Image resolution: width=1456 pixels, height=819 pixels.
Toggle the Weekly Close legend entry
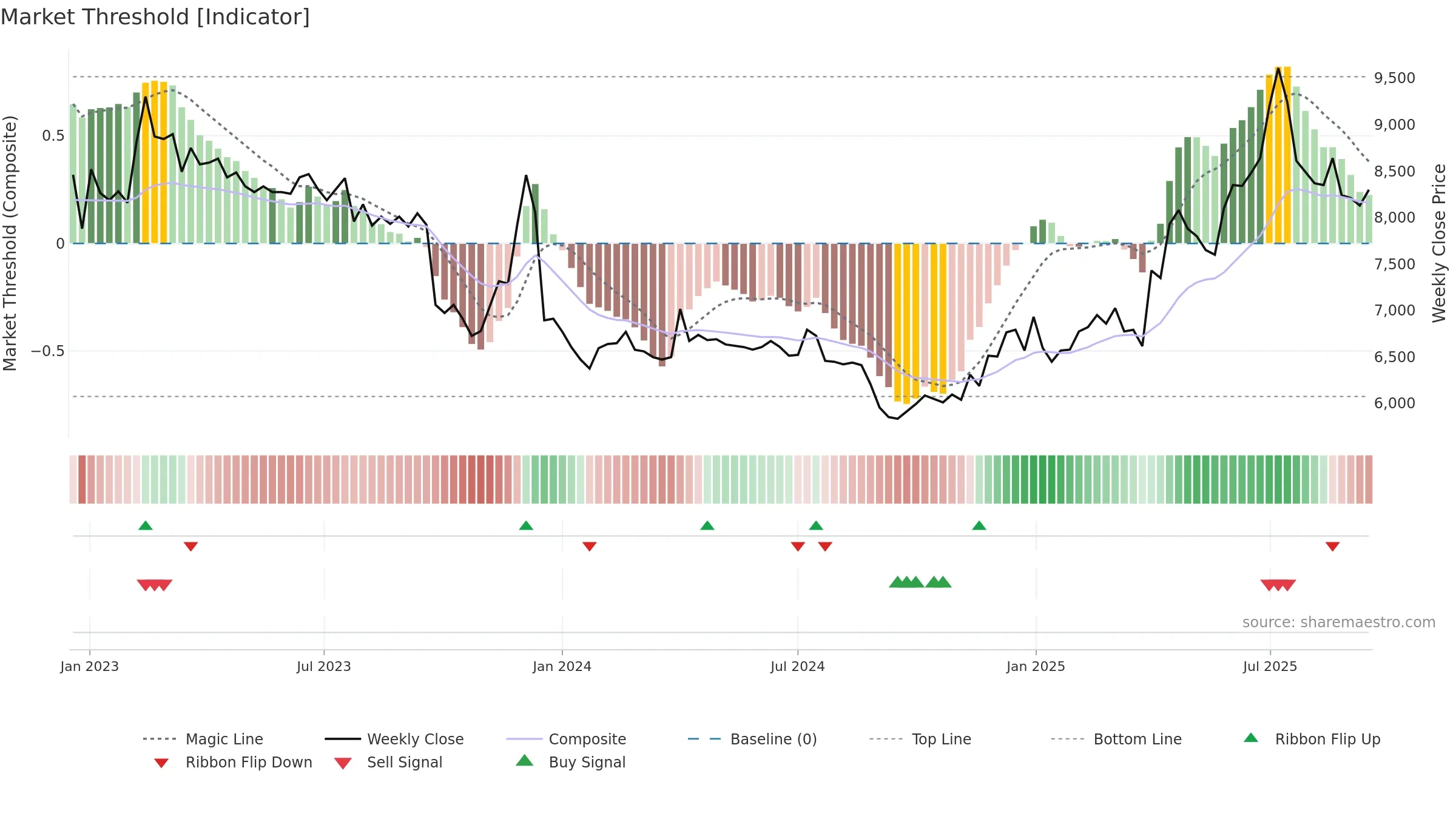tap(394, 739)
